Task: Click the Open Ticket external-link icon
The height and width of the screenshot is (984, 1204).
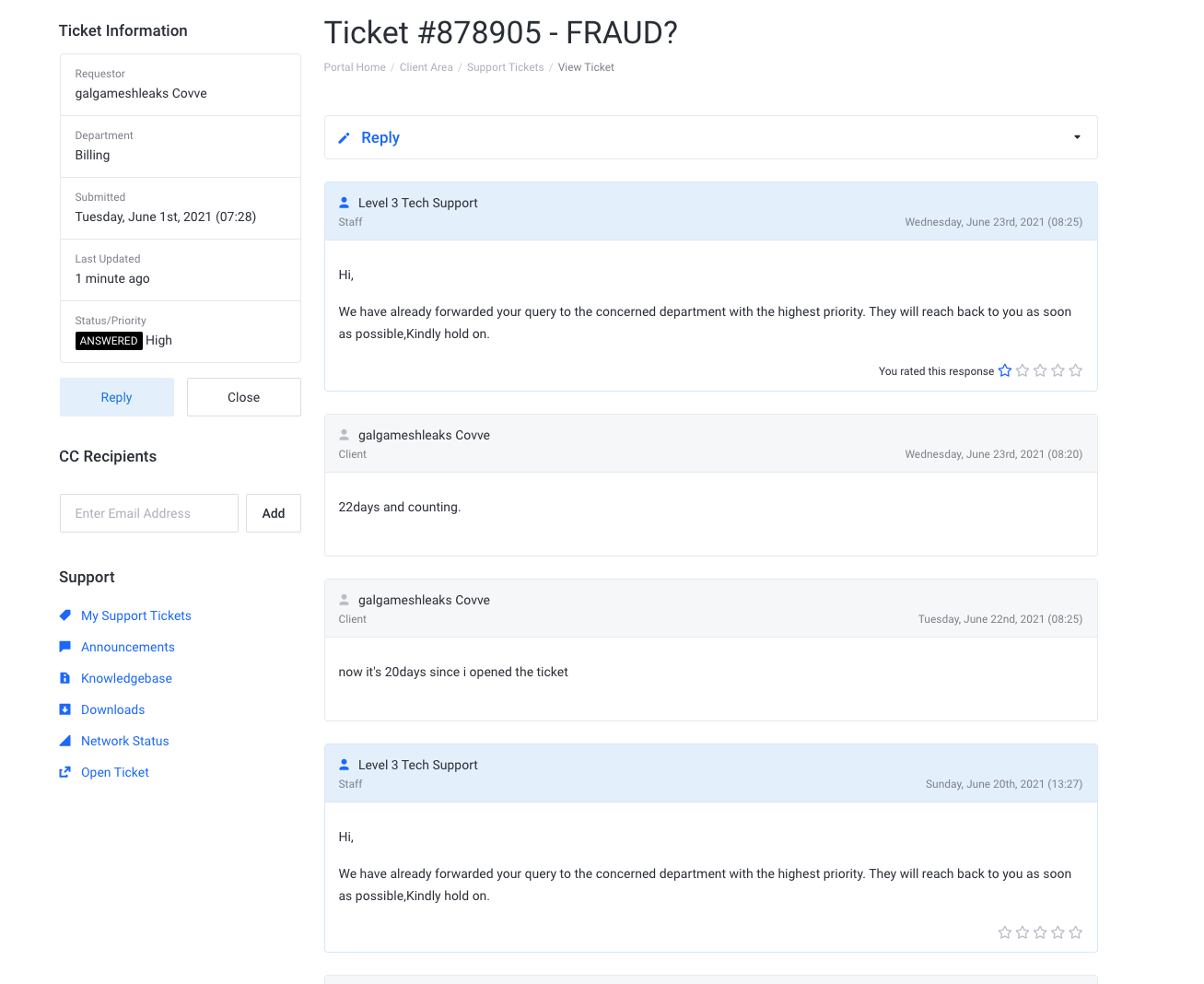Action: click(x=64, y=772)
